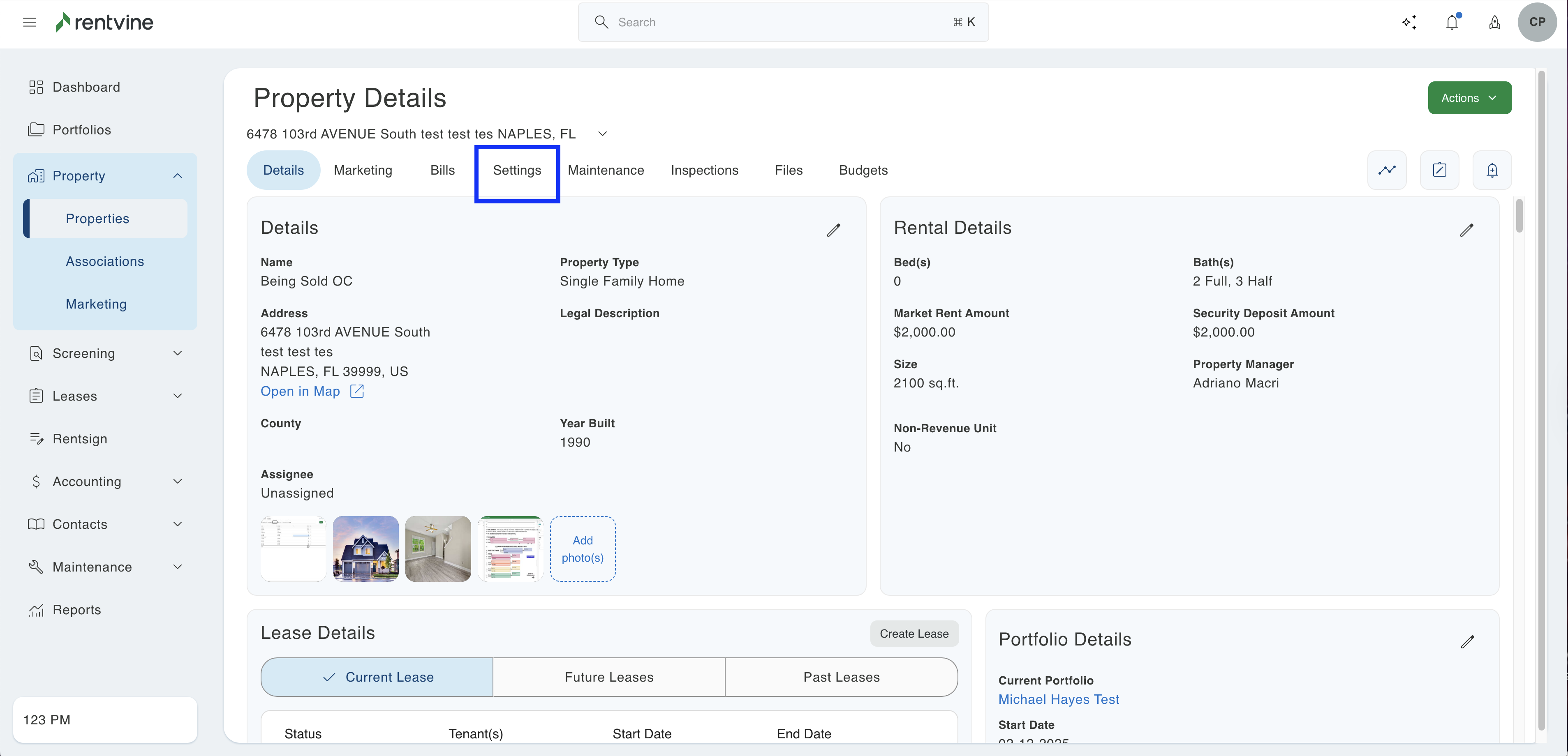Open the Inspections tab

click(x=704, y=170)
